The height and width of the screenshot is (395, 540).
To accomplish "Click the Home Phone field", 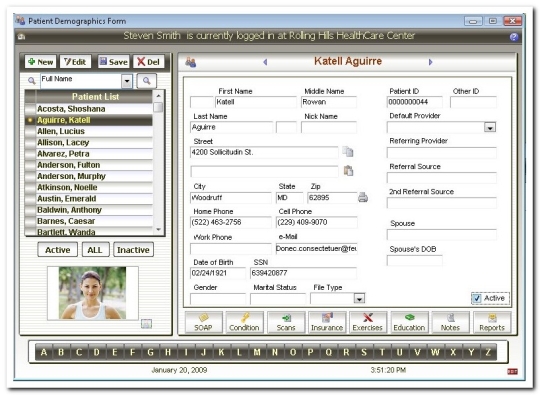I will pos(231,222).
